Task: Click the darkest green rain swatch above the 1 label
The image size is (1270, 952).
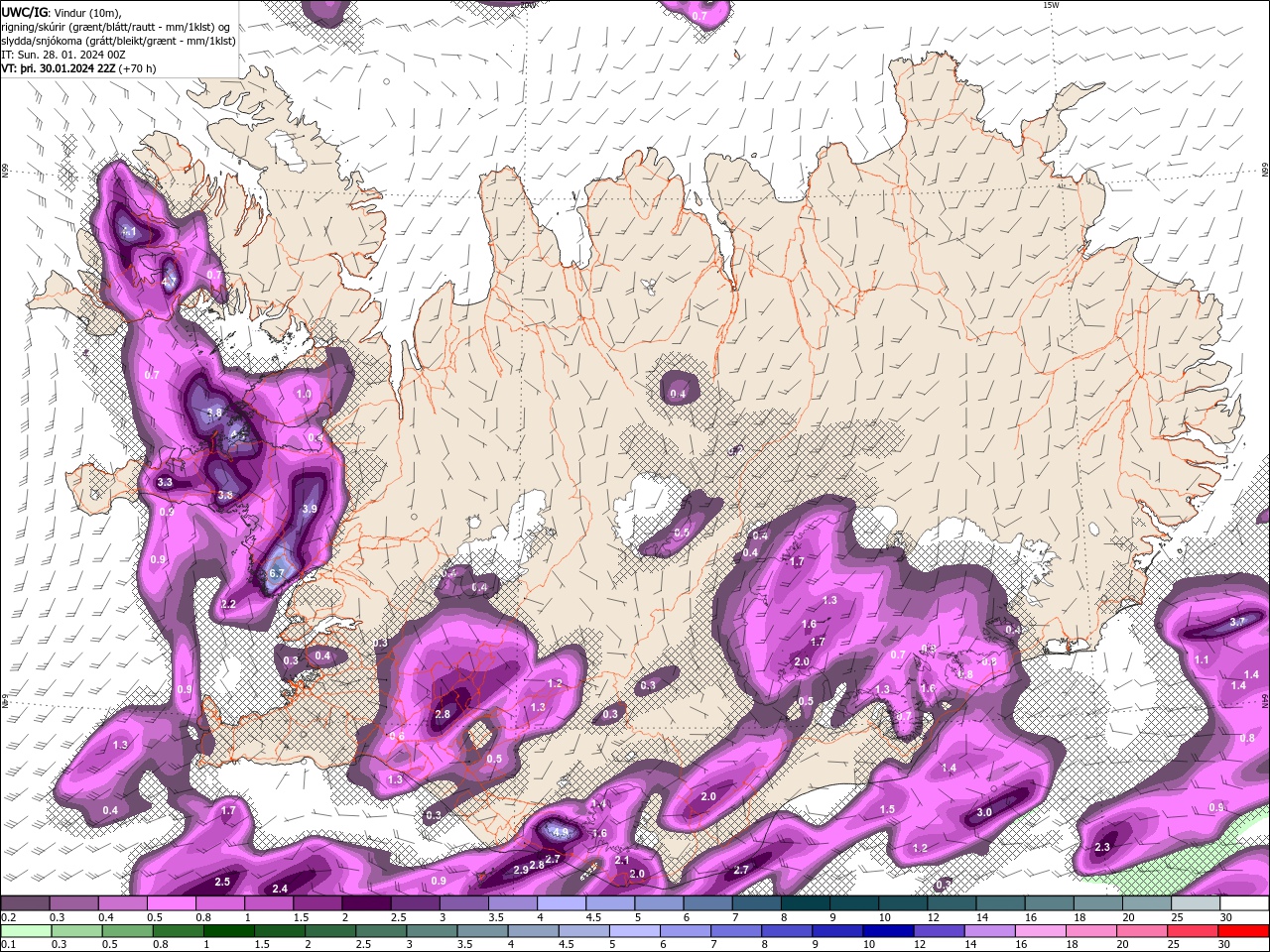Action: 228,931
